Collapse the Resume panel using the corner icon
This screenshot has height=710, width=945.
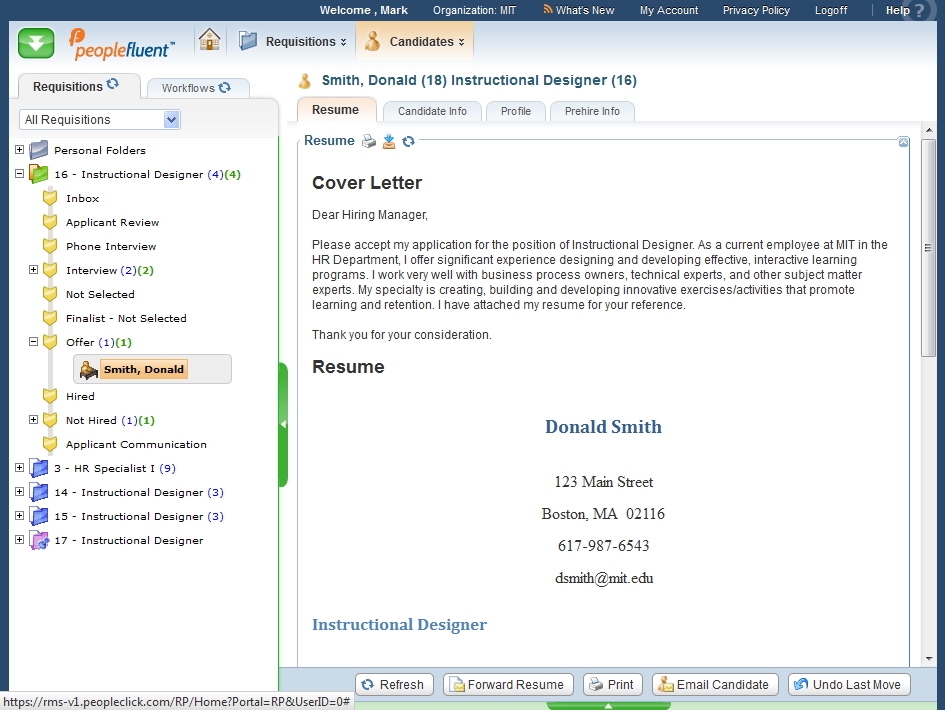(x=903, y=143)
